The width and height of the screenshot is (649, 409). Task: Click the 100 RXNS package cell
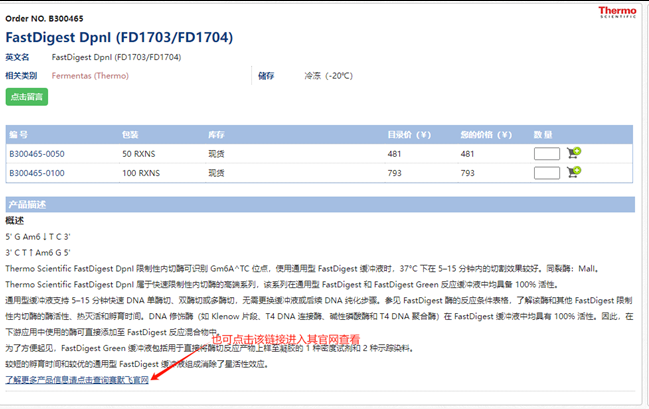pyautogui.click(x=141, y=173)
